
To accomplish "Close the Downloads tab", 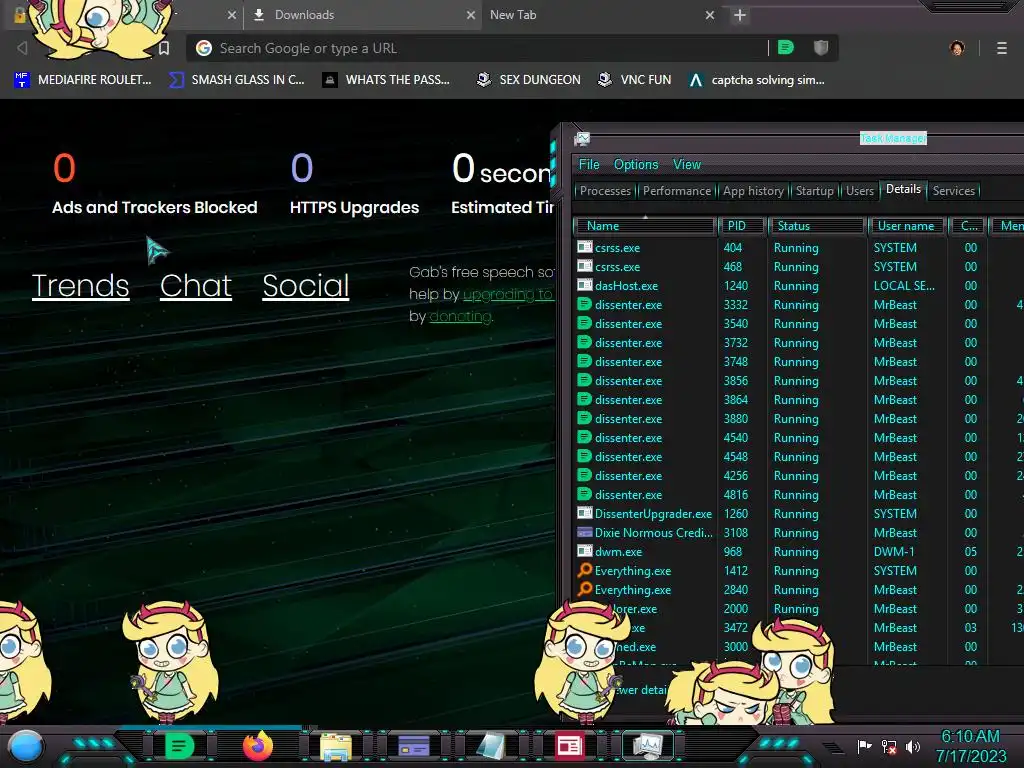I will click(x=471, y=15).
